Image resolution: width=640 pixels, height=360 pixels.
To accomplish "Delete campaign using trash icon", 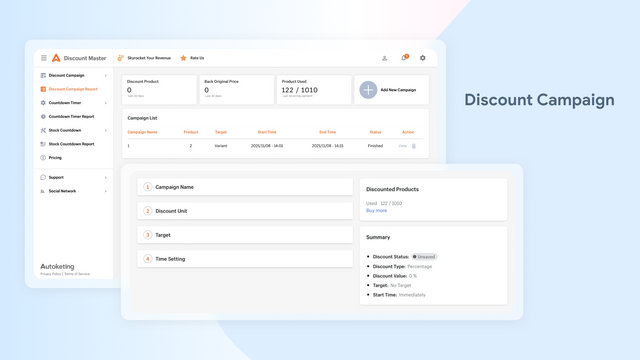I will [413, 146].
